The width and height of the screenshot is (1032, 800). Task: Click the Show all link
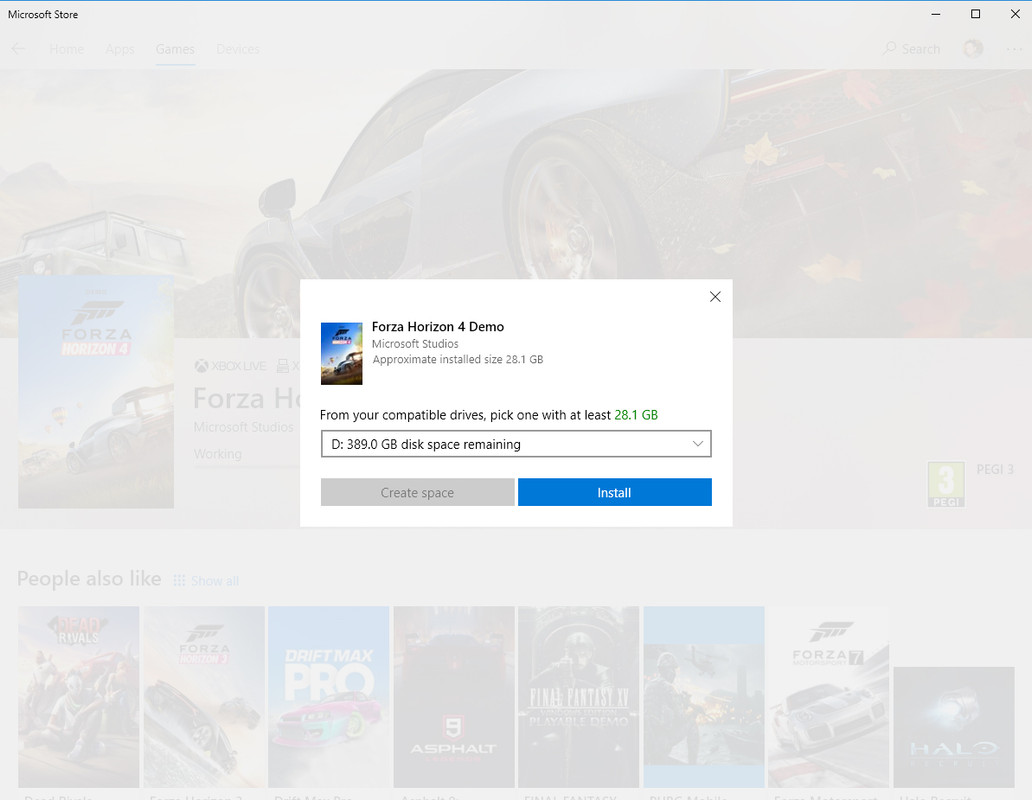pos(207,581)
